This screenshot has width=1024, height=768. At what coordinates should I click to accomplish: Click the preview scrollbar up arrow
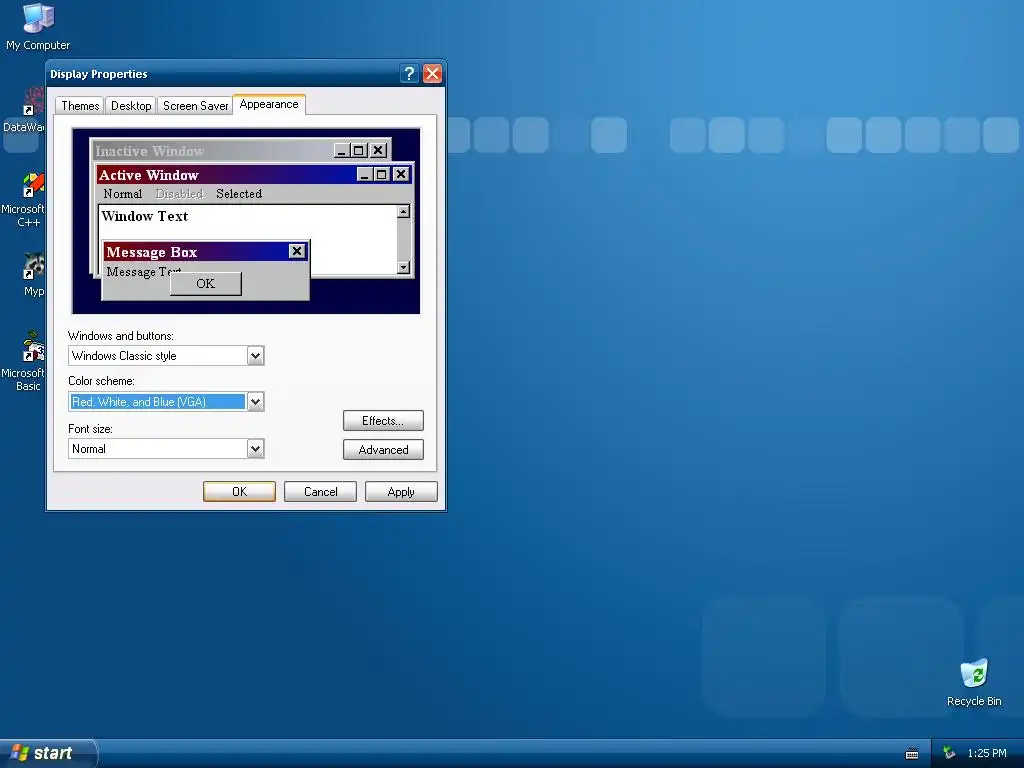pos(404,212)
